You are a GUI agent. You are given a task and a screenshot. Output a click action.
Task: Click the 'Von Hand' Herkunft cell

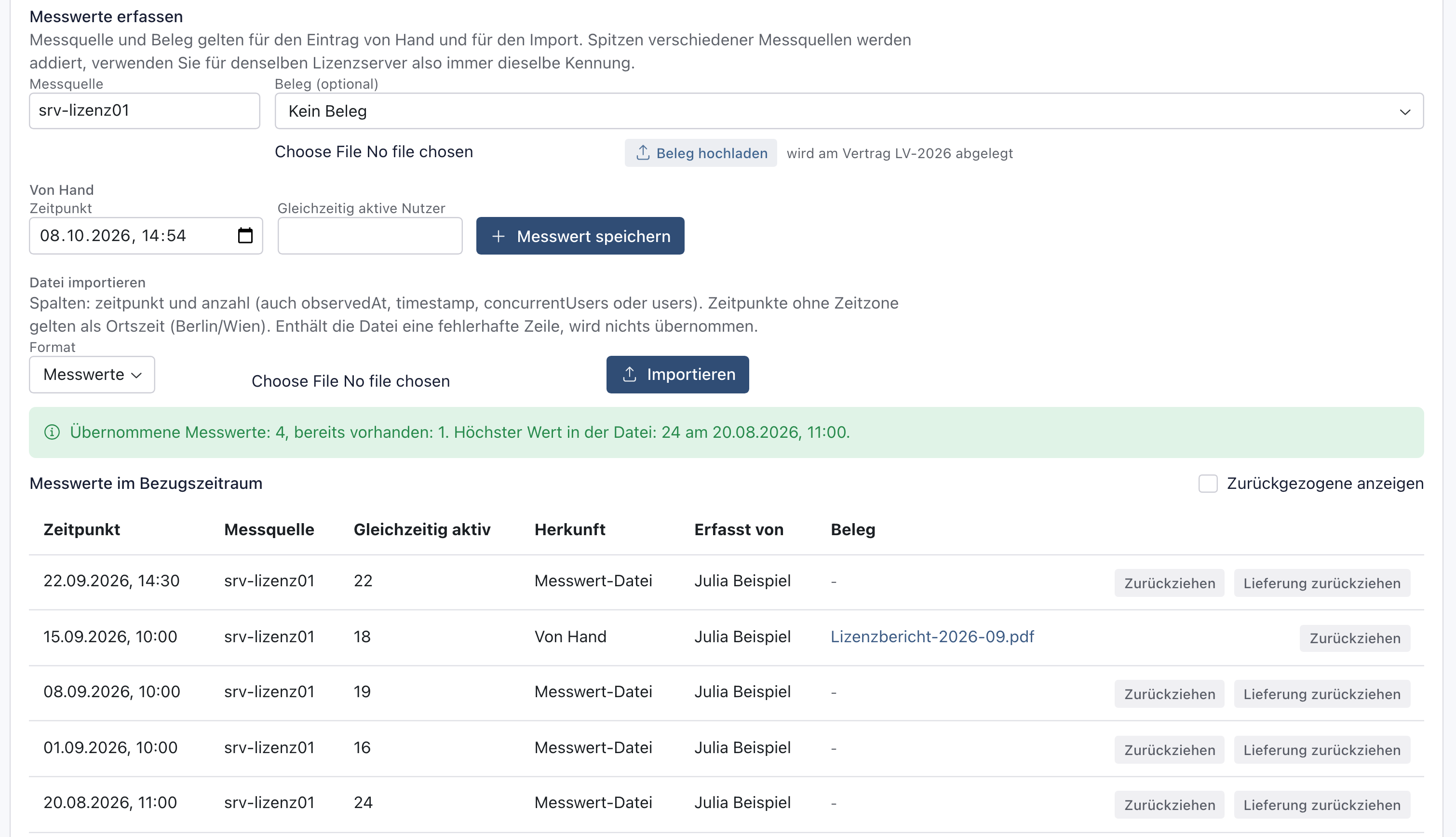(x=570, y=636)
